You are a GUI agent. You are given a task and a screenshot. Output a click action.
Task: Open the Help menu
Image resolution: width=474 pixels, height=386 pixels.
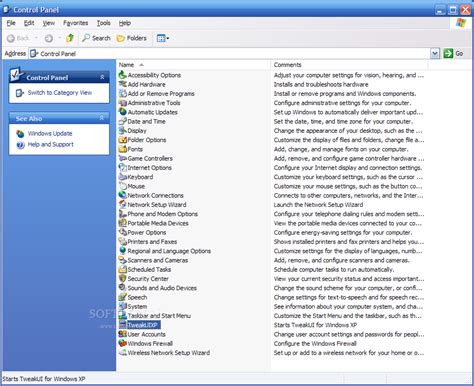(x=125, y=23)
